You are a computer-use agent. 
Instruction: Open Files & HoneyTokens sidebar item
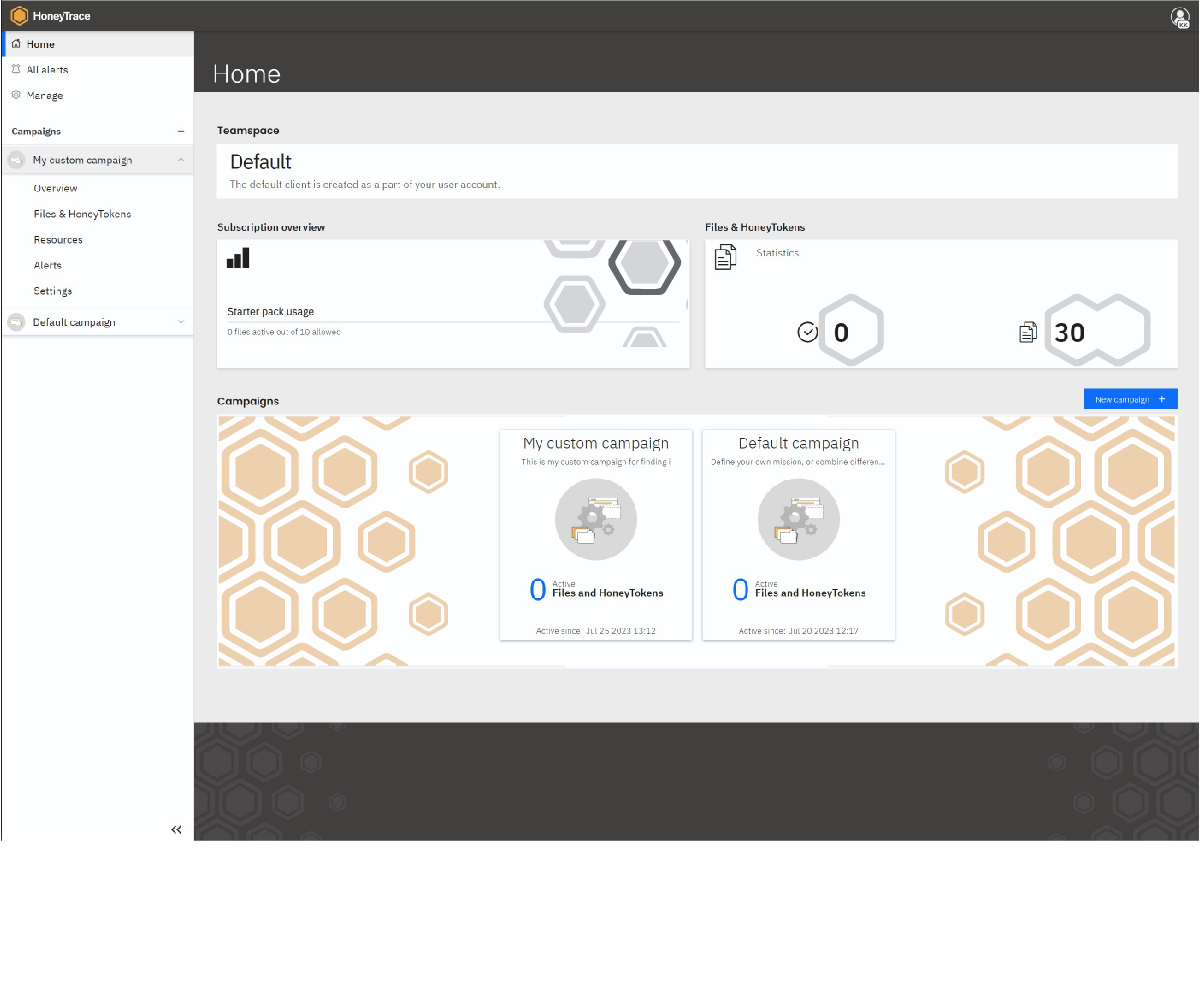click(82, 214)
